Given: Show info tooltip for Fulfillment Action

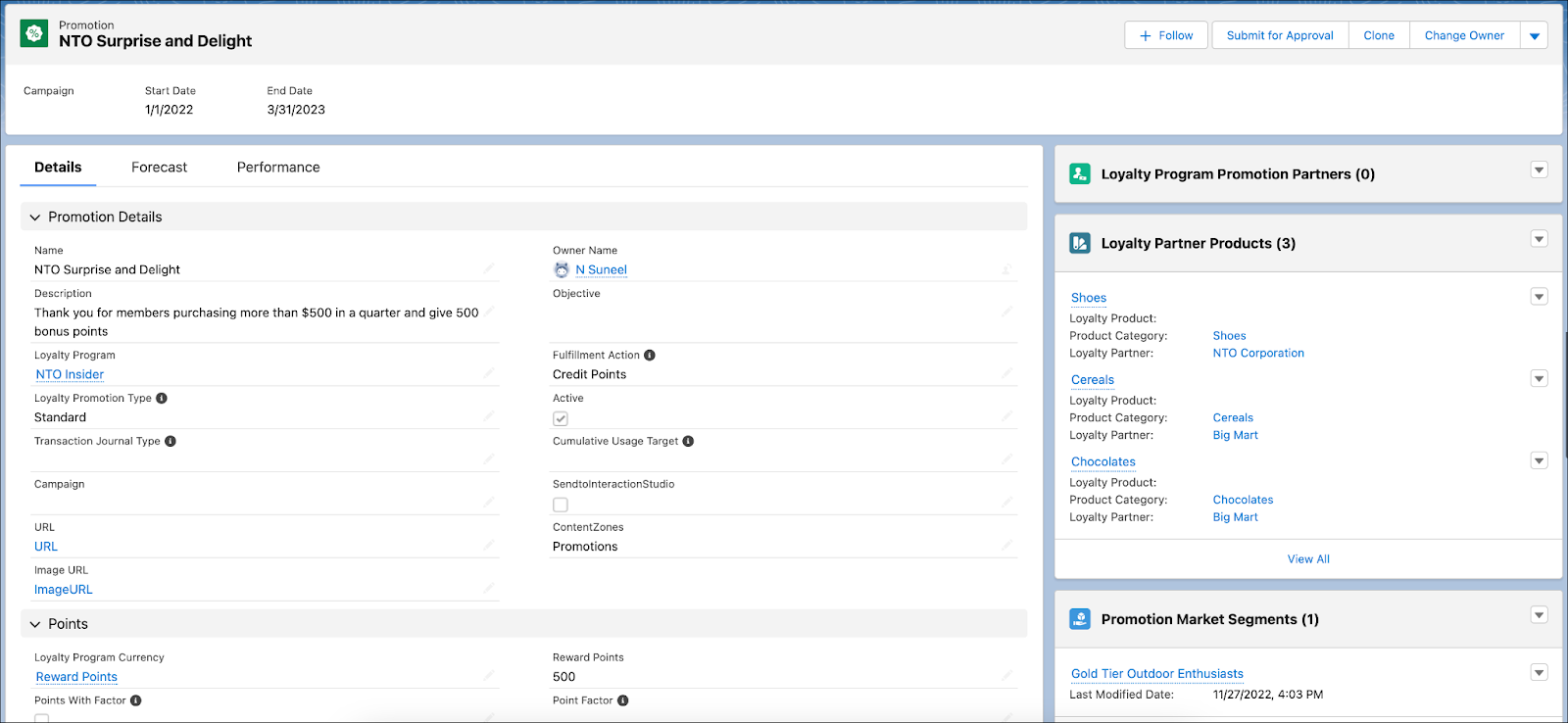Looking at the screenshot, I should coord(650,355).
